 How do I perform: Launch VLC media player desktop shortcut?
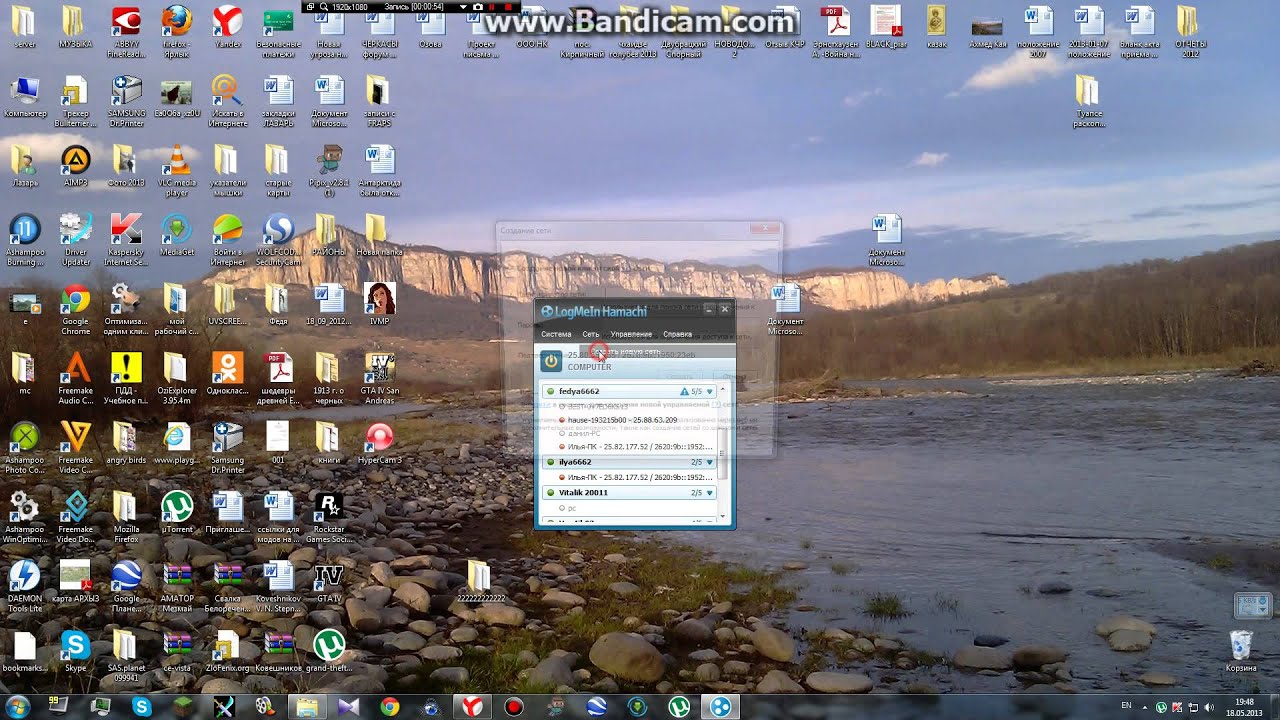(x=177, y=170)
